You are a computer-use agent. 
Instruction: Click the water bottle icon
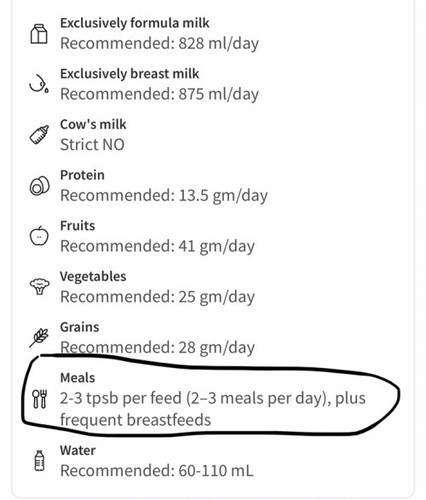[x=40, y=461]
